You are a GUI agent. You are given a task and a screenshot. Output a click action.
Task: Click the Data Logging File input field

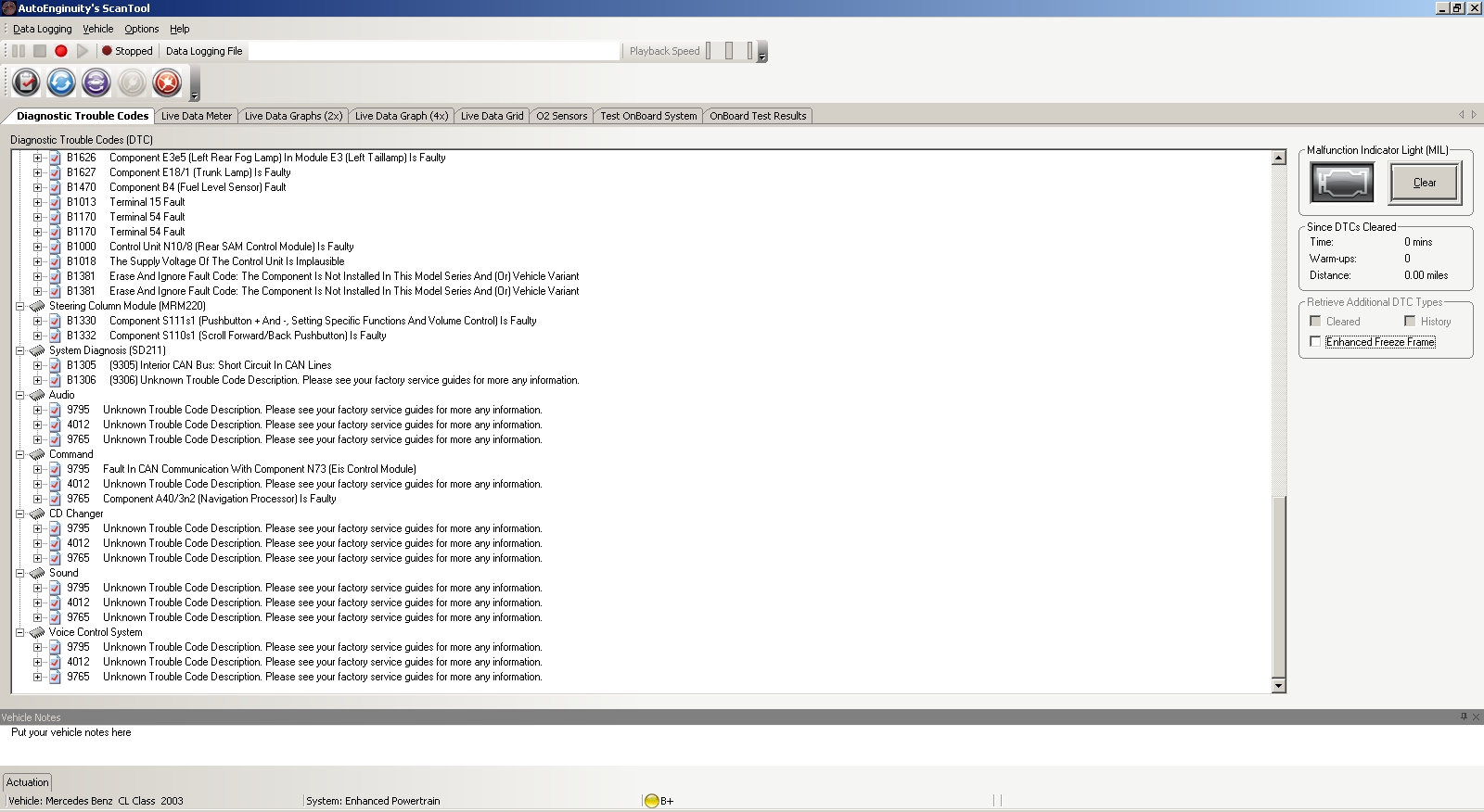pyautogui.click(x=434, y=51)
